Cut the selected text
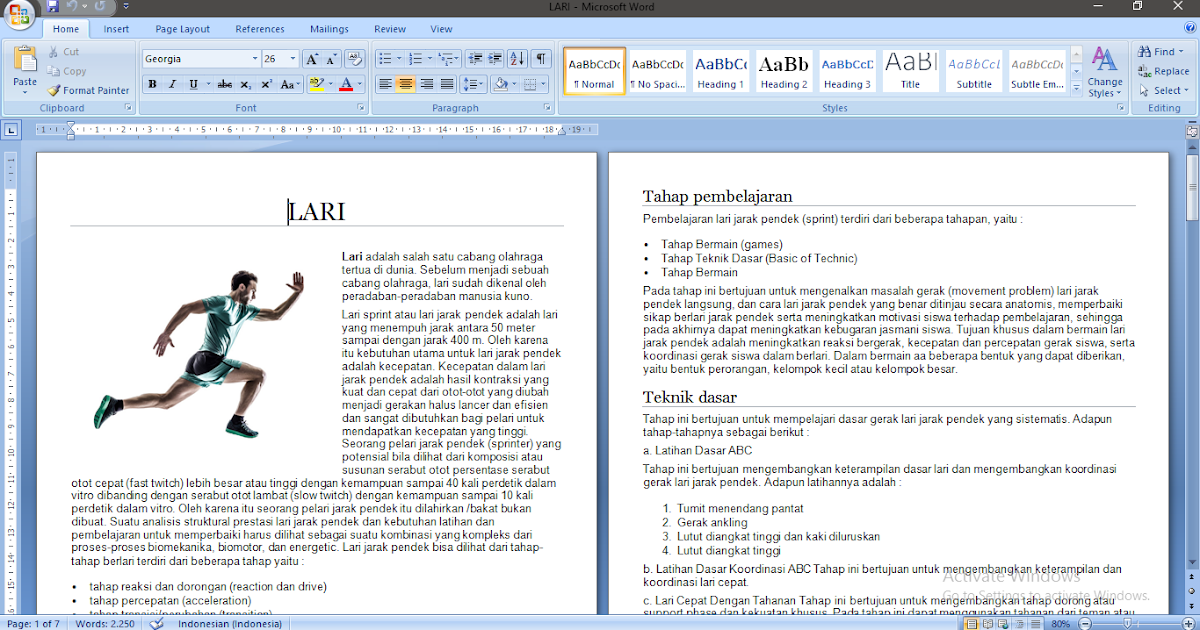 (x=62, y=52)
